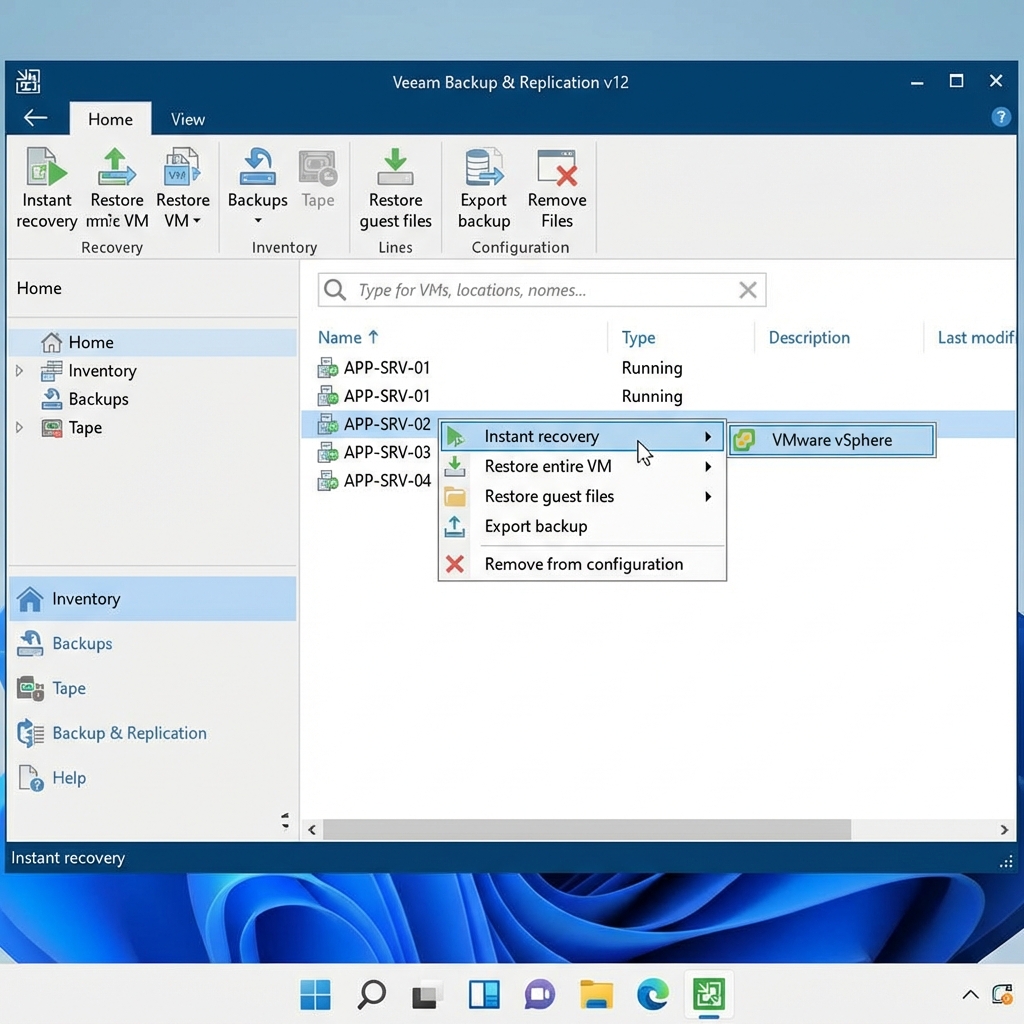The image size is (1024, 1024).
Task: Select VMware vSphere from the submenu
Action: [832, 440]
